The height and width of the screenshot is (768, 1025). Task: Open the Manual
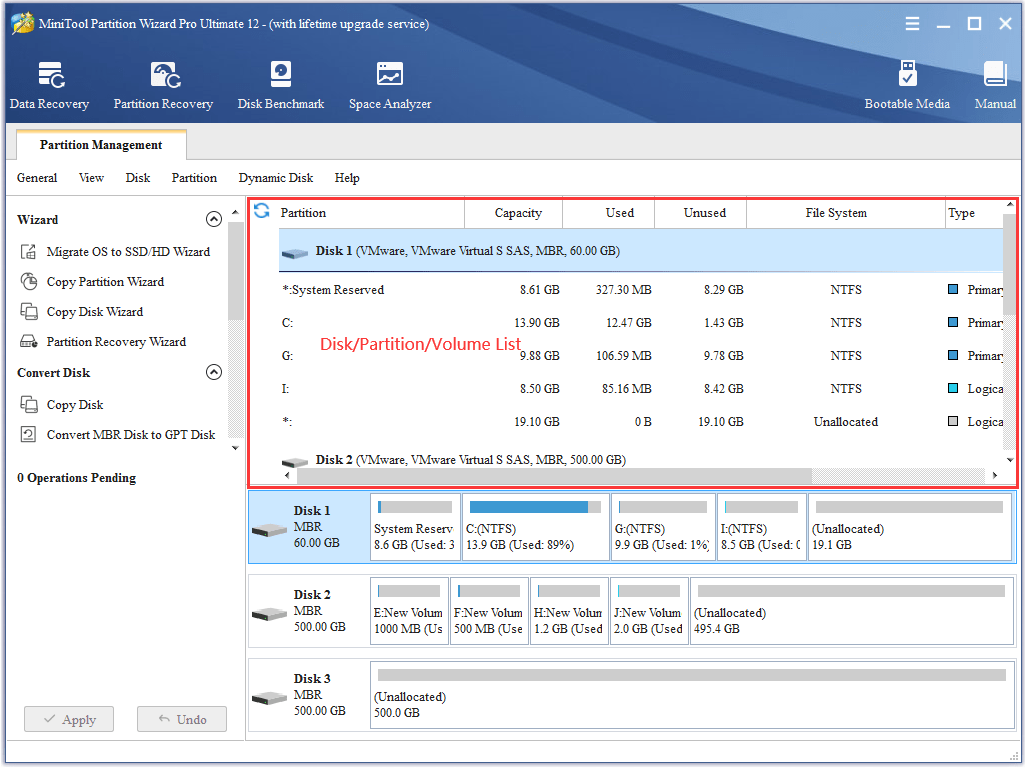pyautogui.click(x=995, y=83)
